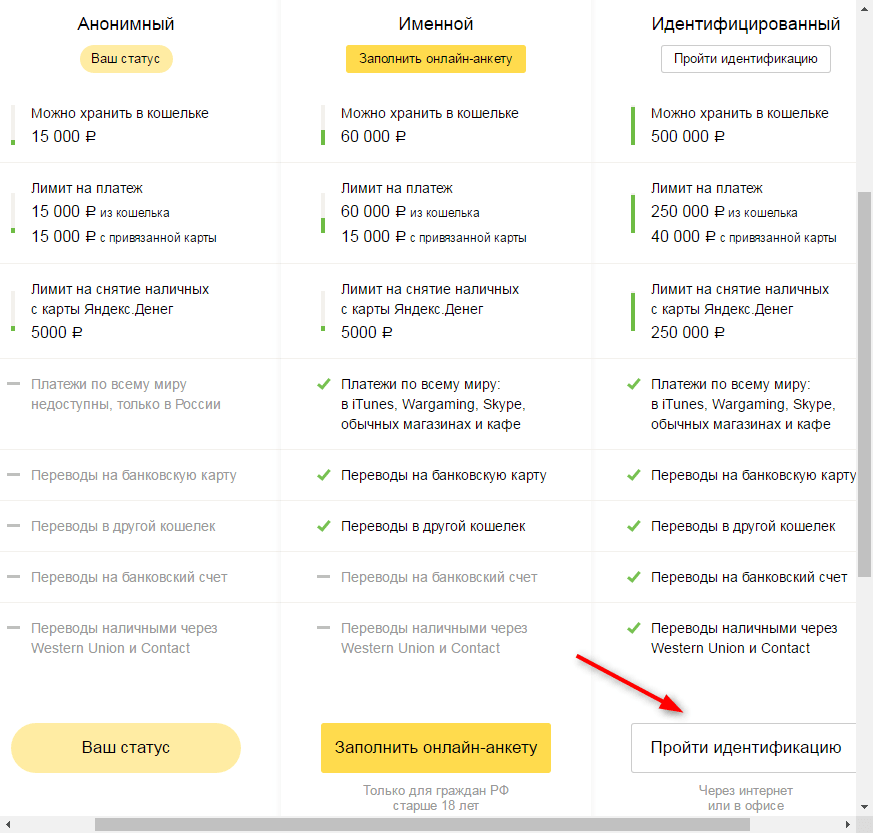Click checkmark next to Идентифицированный worldwide payments
Viewport: 873px width, 833px height.
tap(633, 384)
